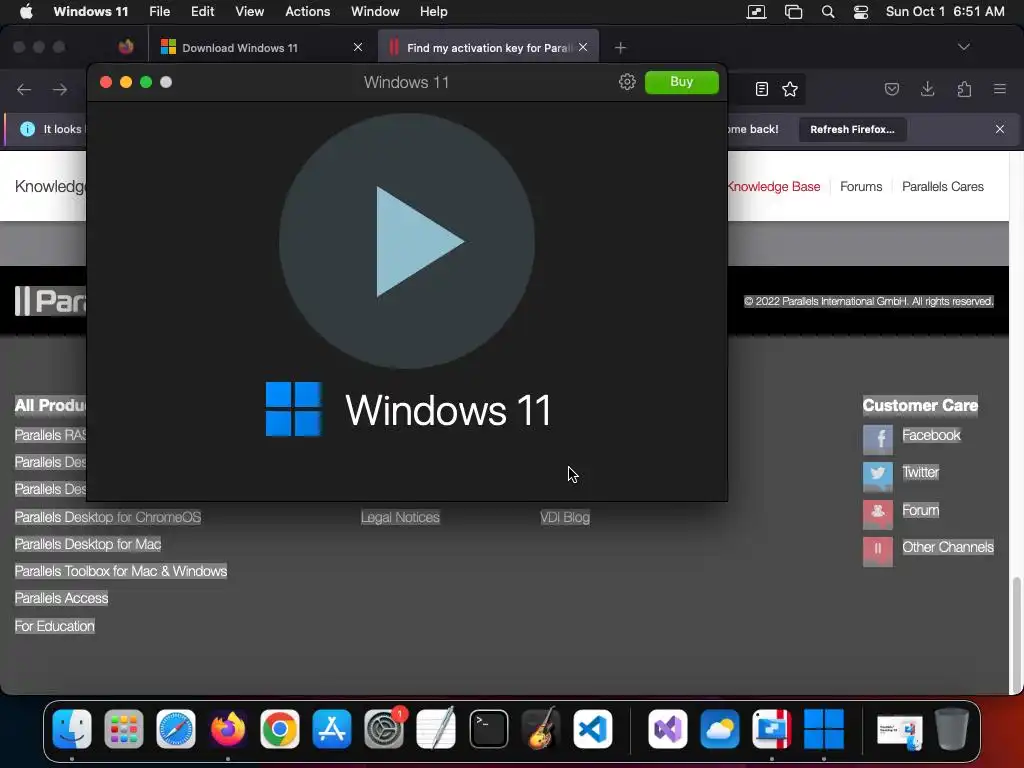1024x768 pixels.
Task: Open Firefox from the Dock
Action: pos(228,729)
